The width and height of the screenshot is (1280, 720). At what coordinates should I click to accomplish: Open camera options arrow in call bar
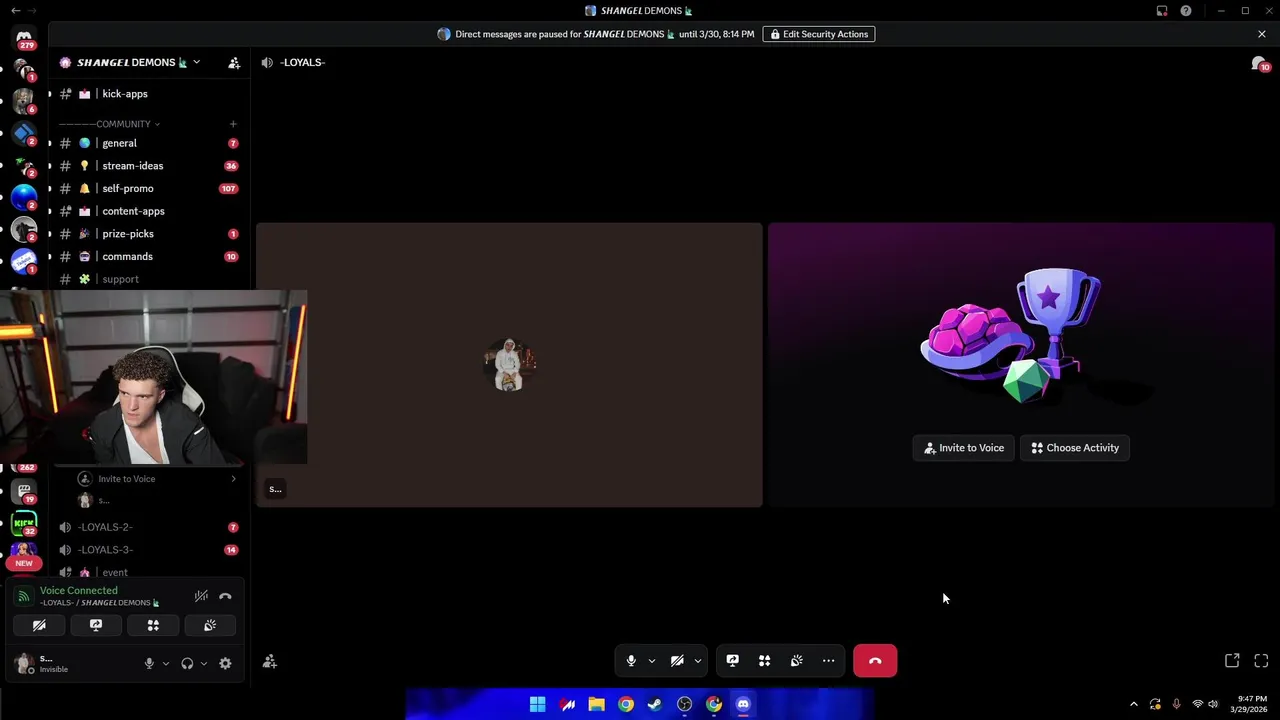(698, 661)
